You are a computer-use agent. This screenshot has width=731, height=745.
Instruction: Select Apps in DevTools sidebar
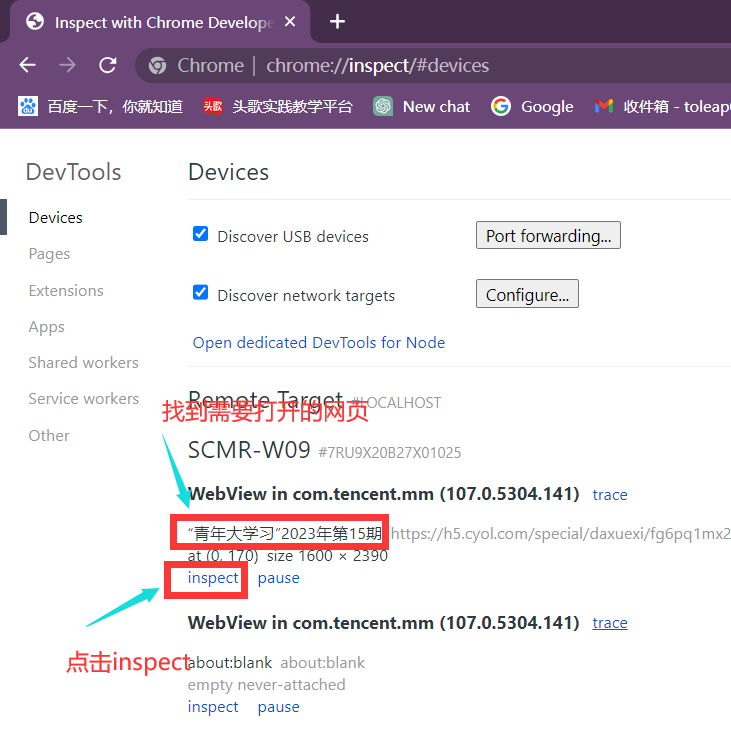pos(47,327)
